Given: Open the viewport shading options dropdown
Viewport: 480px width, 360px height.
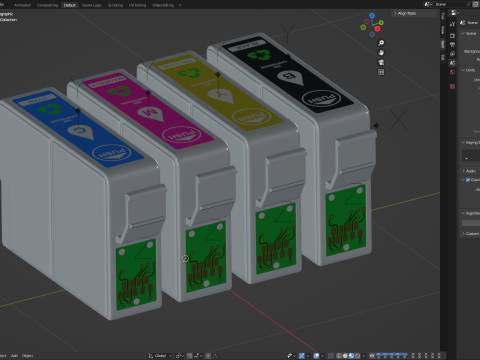Looking at the screenshot, I should pyautogui.click(x=363, y=356).
